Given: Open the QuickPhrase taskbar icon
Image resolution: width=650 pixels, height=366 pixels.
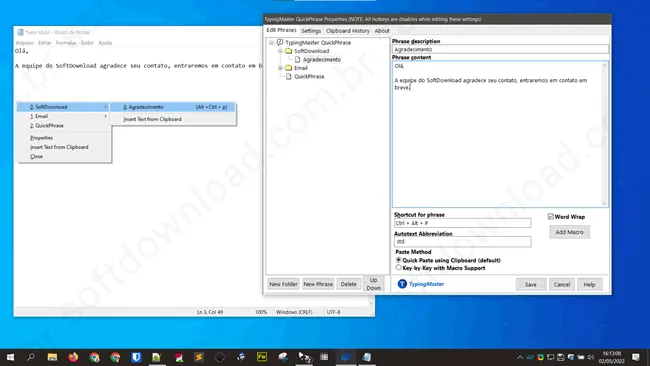Looking at the screenshot, I should [346, 357].
